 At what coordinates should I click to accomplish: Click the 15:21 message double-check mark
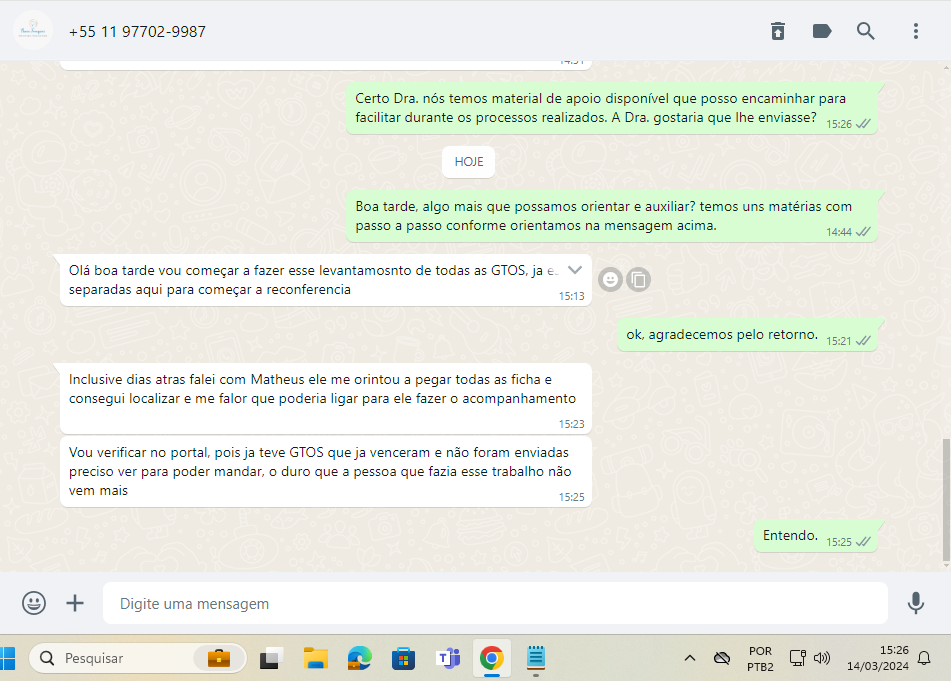pyautogui.click(x=863, y=341)
